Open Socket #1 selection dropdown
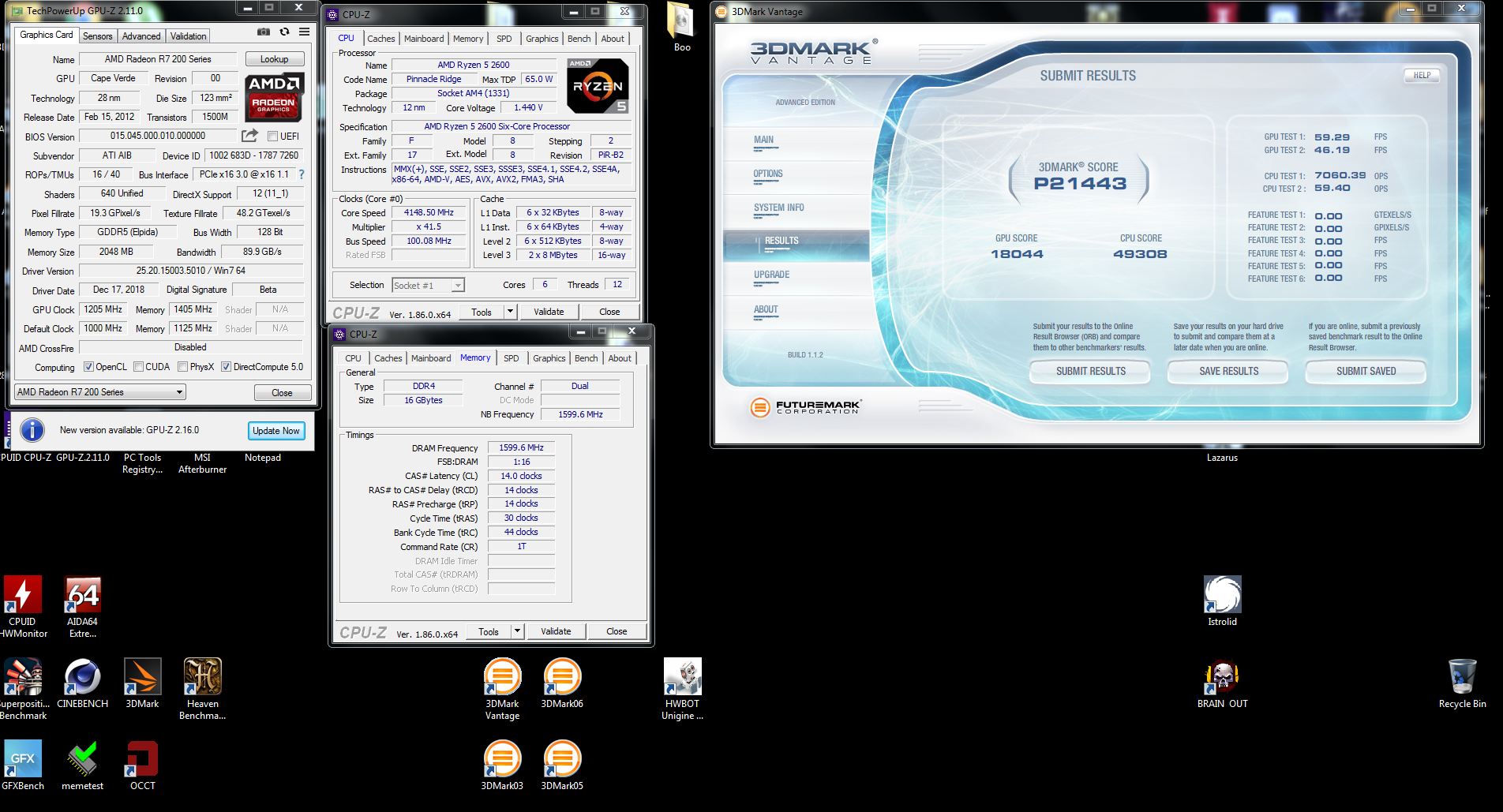Screen dimensions: 1503x812 427,286
